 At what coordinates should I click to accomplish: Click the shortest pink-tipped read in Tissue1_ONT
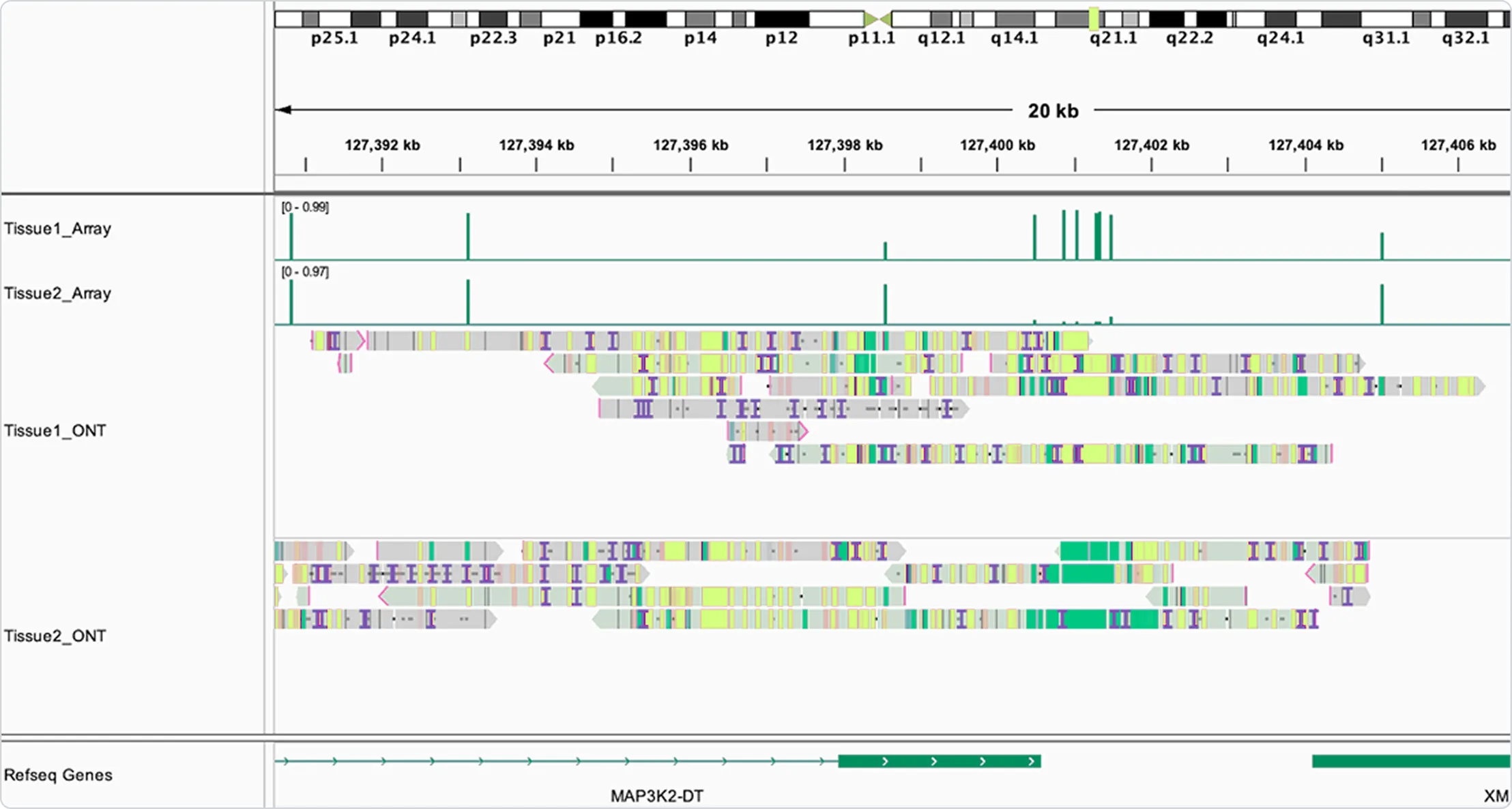point(345,364)
